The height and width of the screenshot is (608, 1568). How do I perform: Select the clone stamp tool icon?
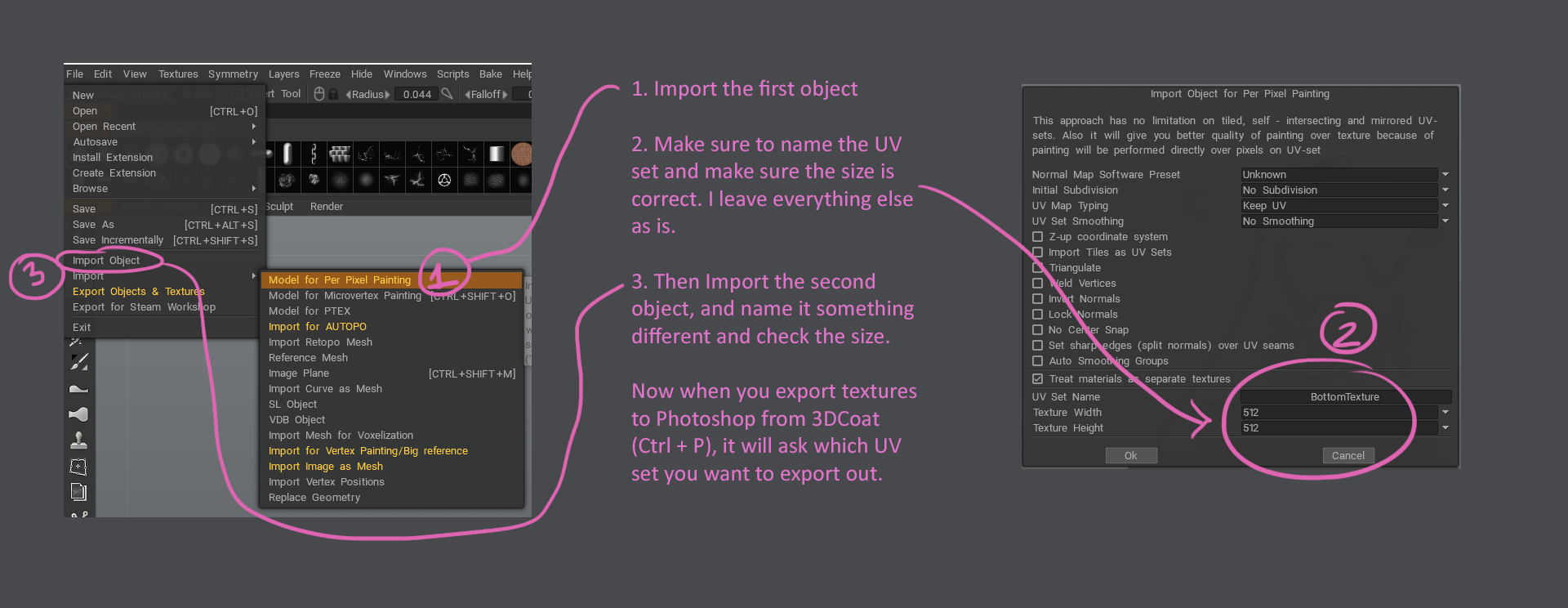pos(78,440)
